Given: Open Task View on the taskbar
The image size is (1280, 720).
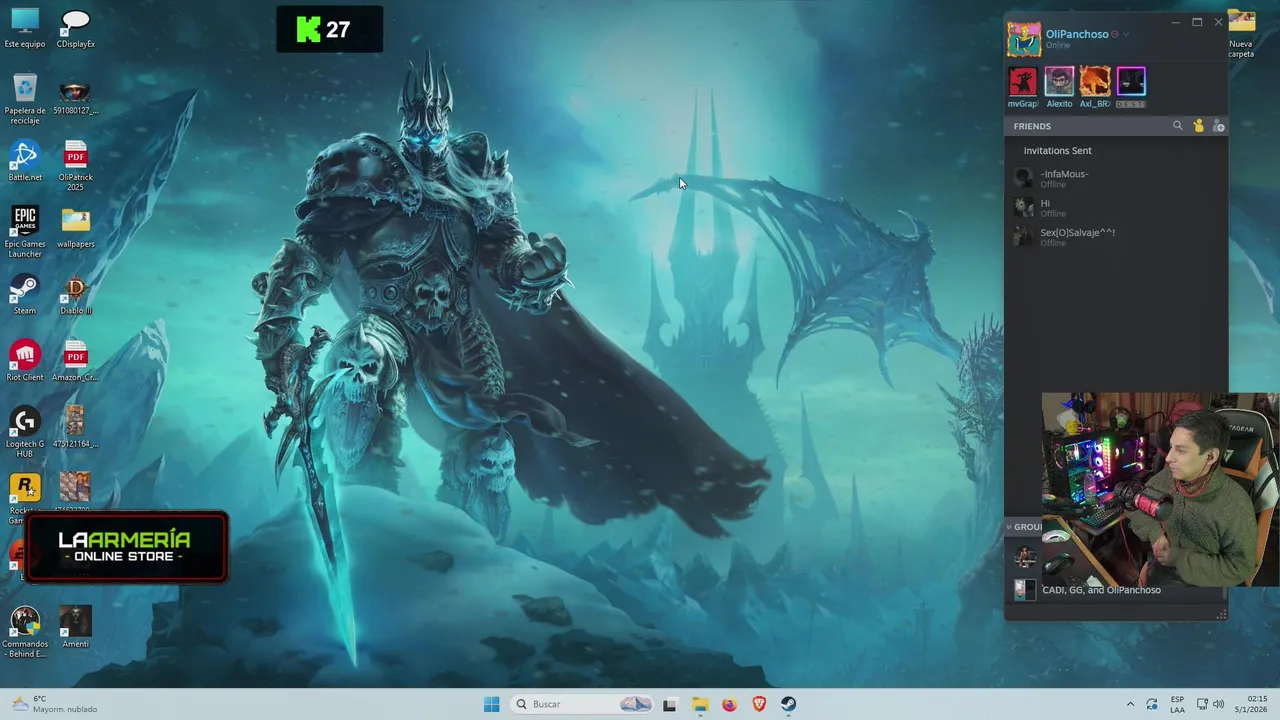Looking at the screenshot, I should (x=669, y=704).
